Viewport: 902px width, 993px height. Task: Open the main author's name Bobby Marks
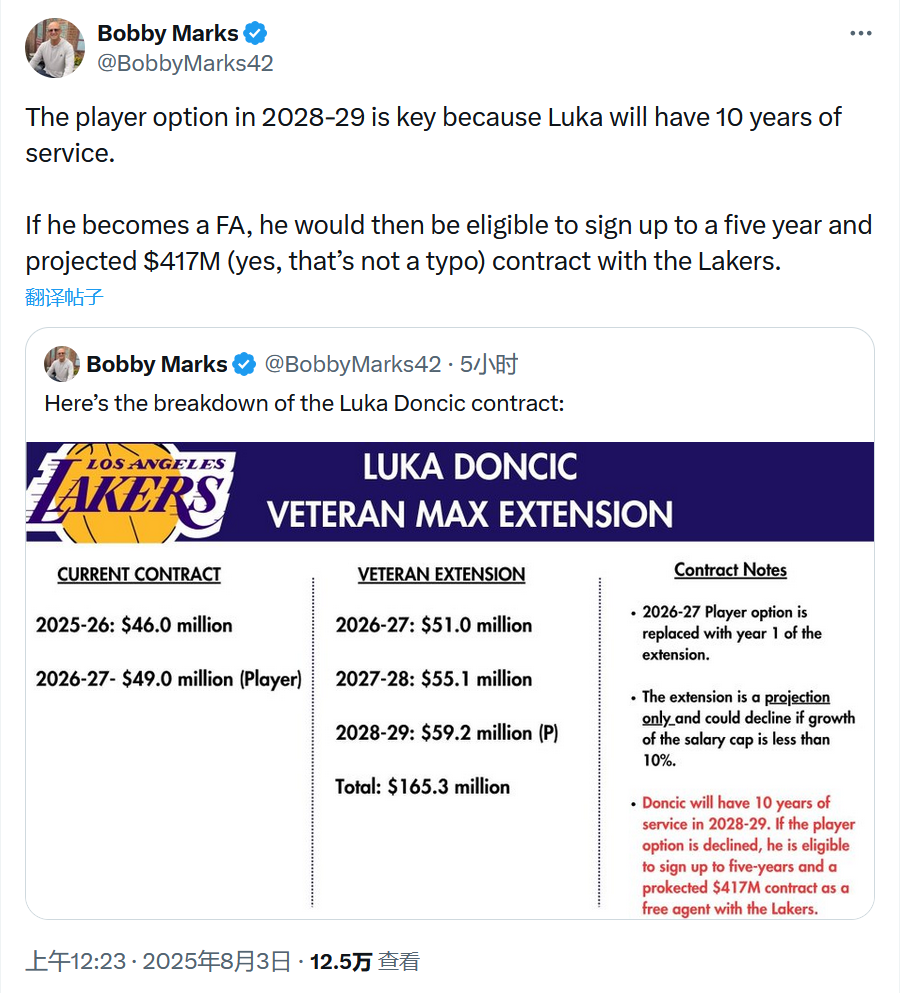(168, 34)
